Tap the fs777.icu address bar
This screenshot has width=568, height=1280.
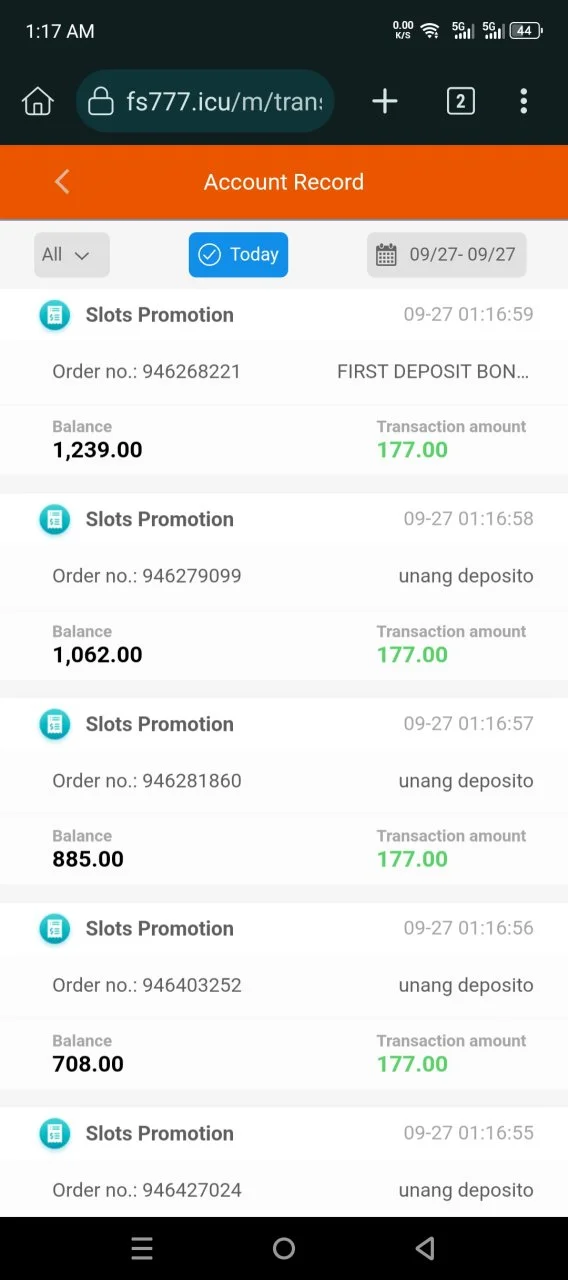(205, 101)
